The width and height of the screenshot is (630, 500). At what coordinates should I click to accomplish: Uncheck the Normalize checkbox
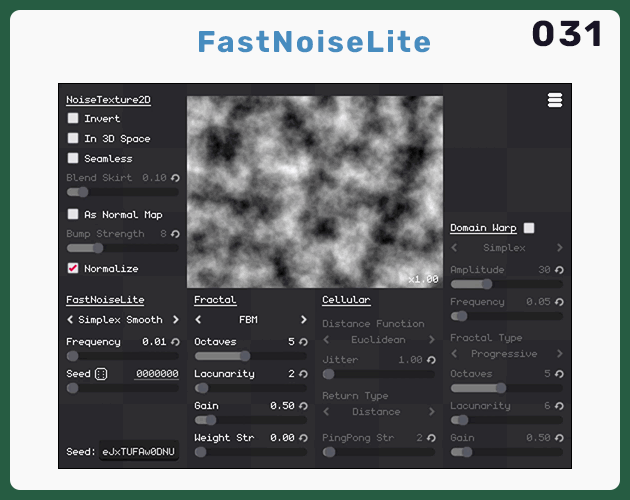tap(73, 268)
